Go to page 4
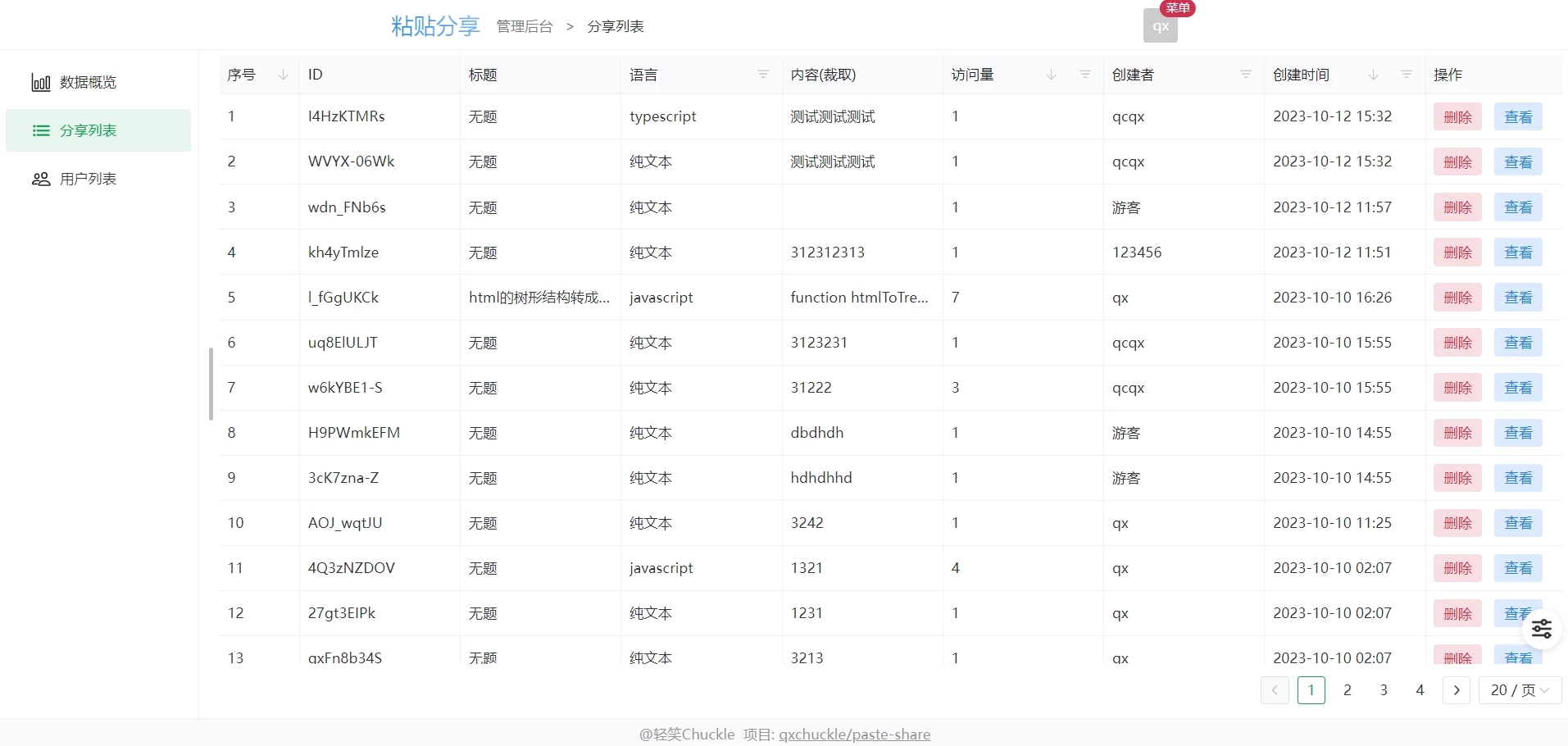 (x=1420, y=690)
